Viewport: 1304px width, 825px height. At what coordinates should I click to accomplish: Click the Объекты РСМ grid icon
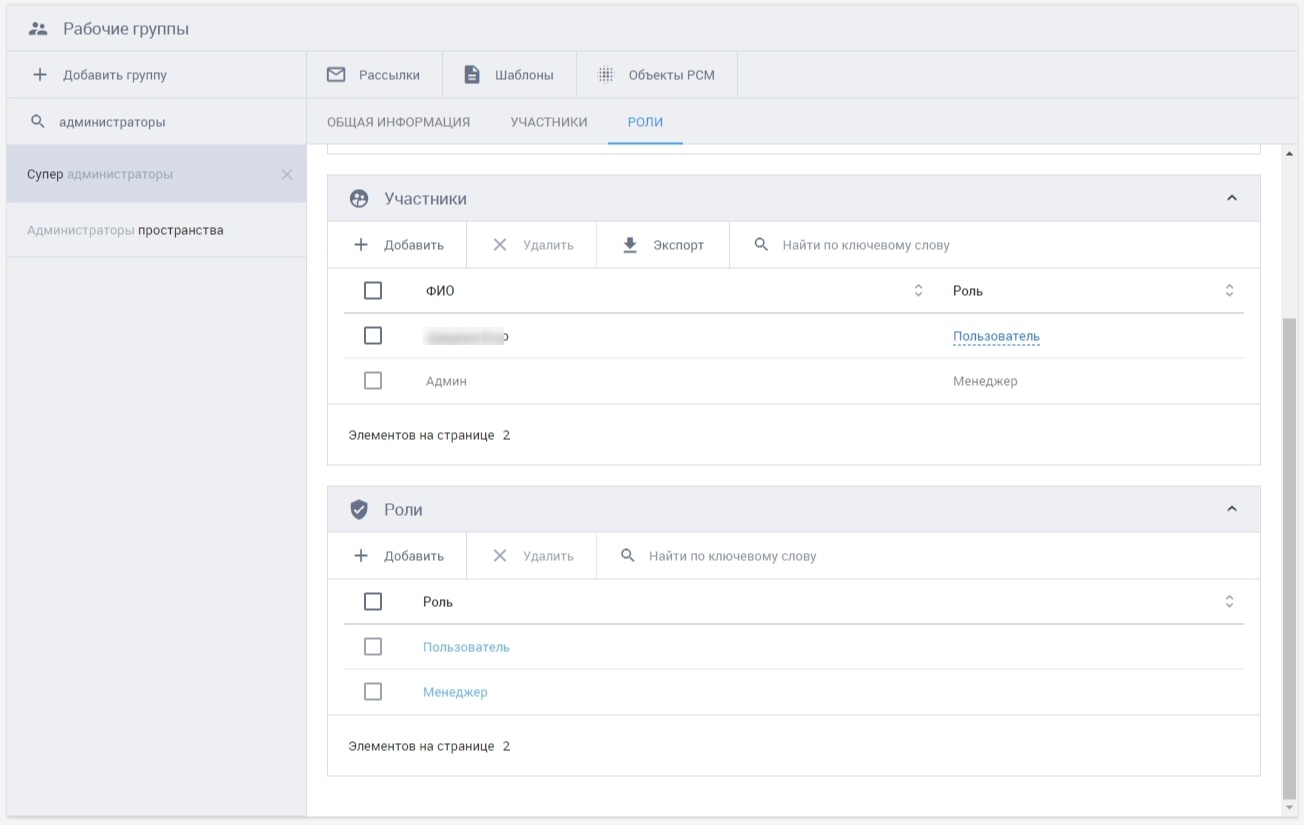(x=605, y=75)
